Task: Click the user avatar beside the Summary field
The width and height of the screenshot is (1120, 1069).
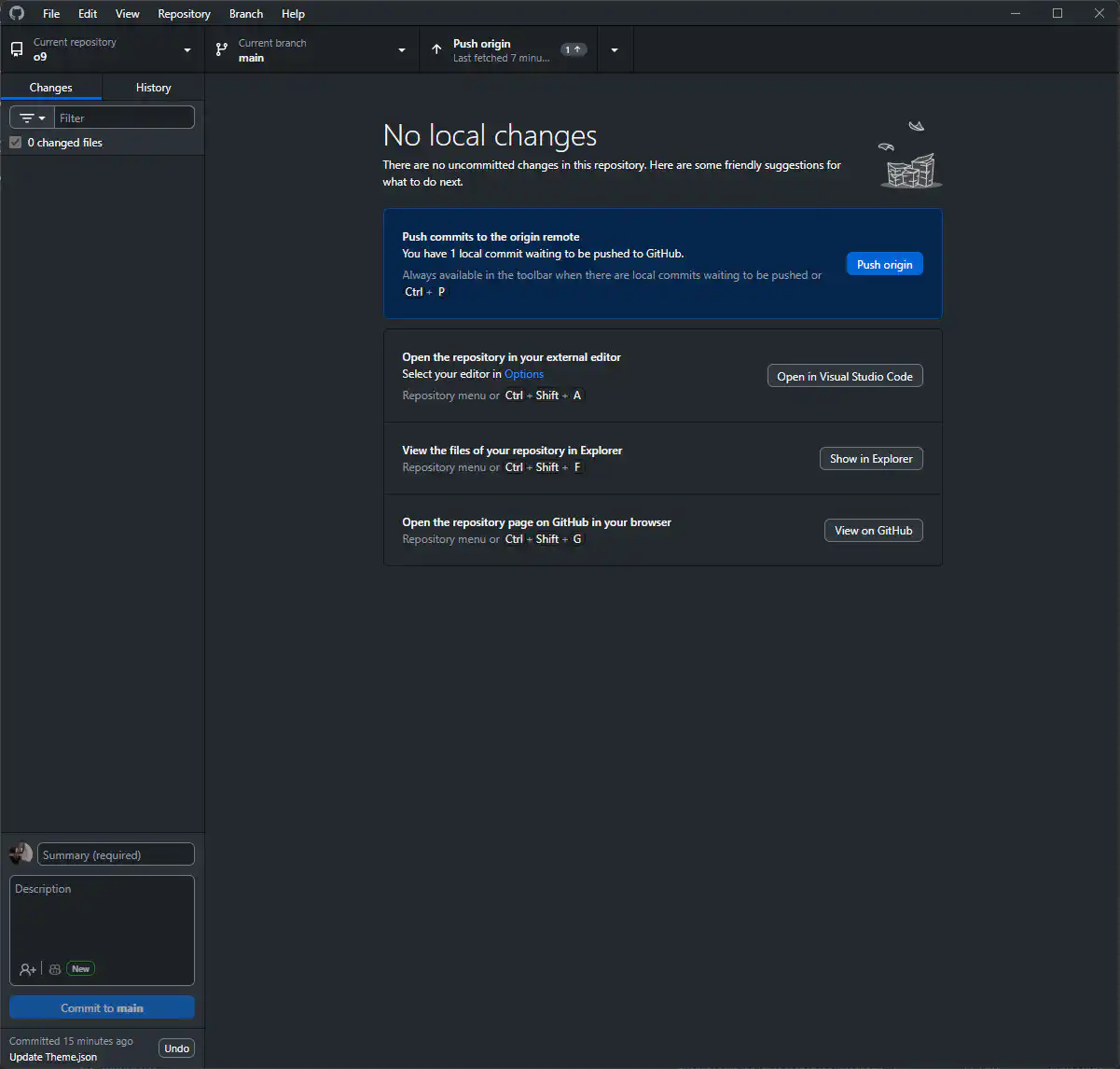Action: pos(21,854)
